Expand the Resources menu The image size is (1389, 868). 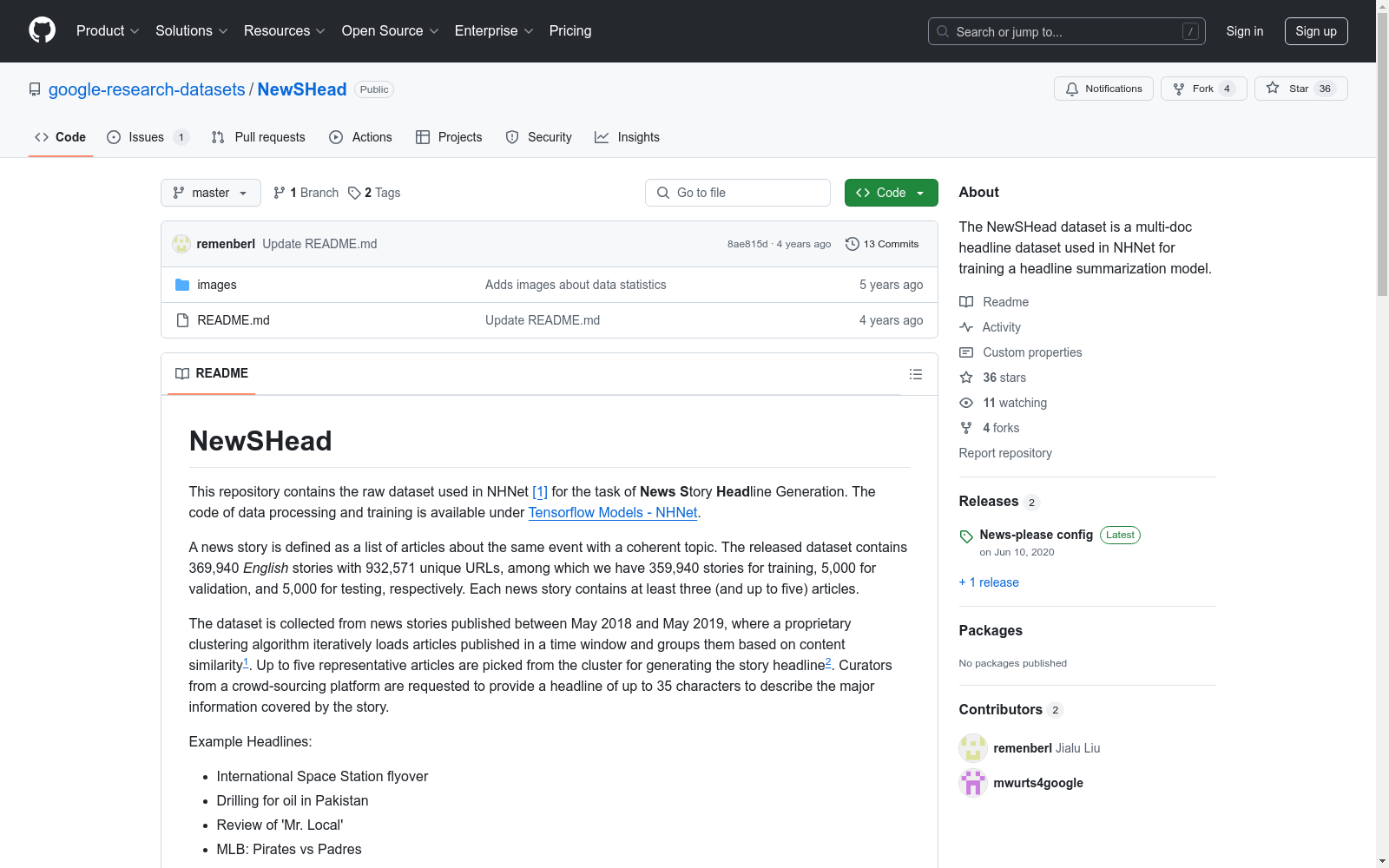pyautogui.click(x=285, y=31)
